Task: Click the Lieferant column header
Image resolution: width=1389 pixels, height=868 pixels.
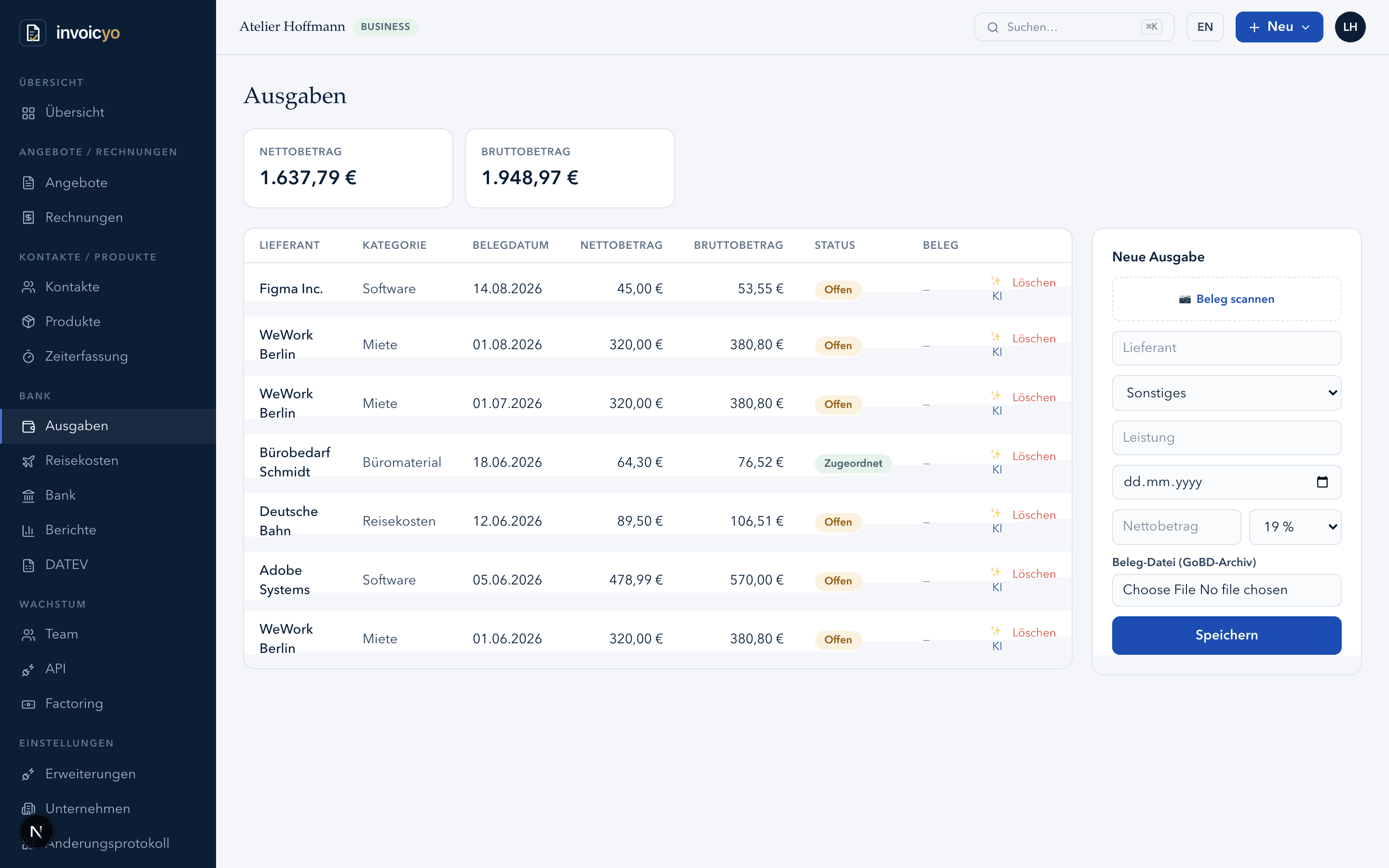Action: tap(289, 246)
